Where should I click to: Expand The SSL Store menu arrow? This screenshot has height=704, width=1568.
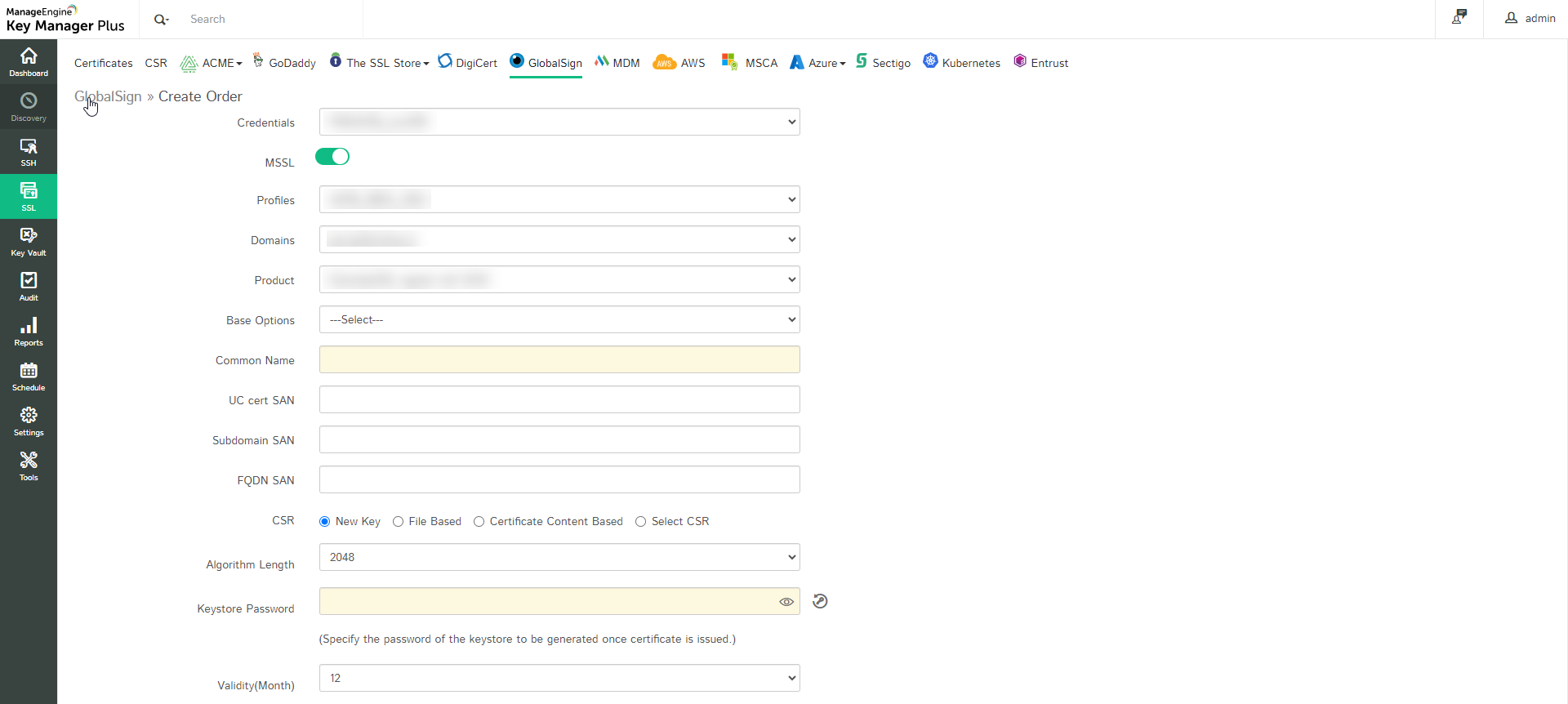coord(426,64)
